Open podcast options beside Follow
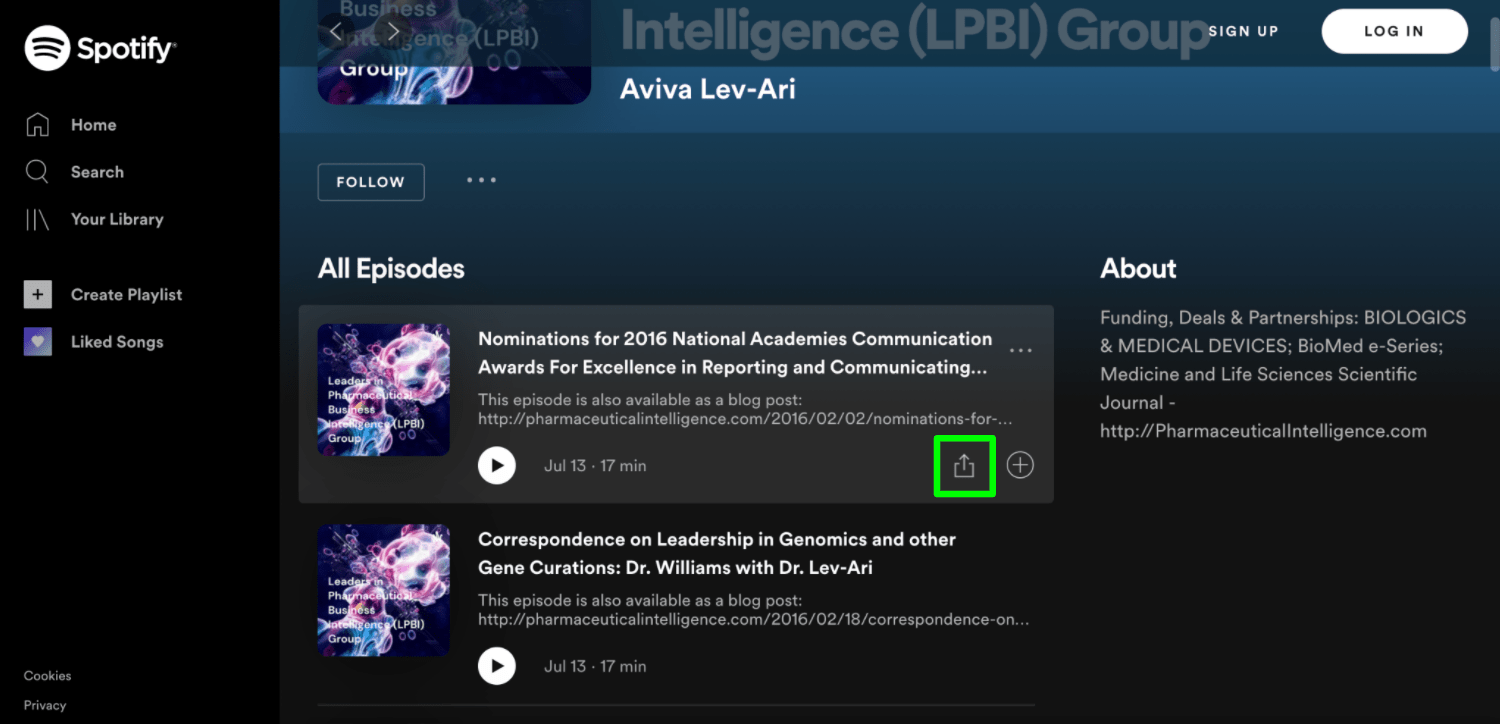The width and height of the screenshot is (1500, 724). (x=481, y=181)
